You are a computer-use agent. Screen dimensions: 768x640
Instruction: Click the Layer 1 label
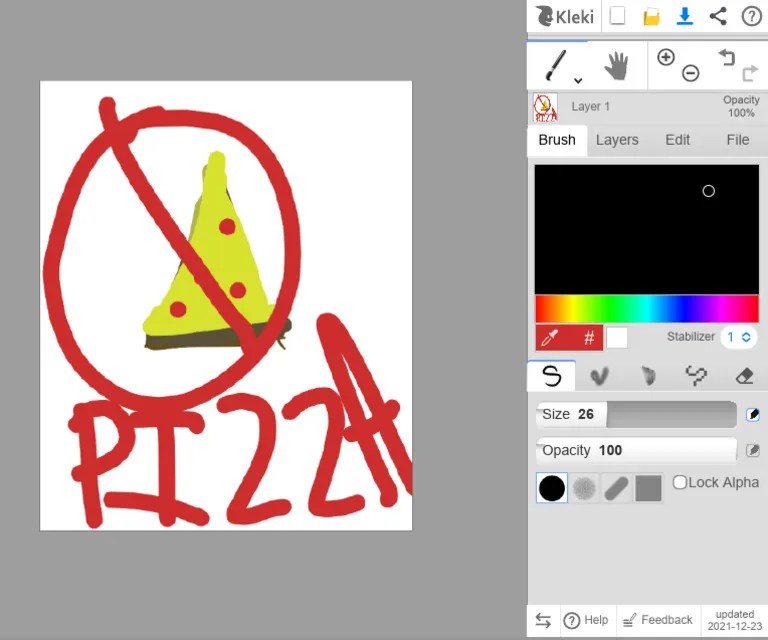click(590, 106)
